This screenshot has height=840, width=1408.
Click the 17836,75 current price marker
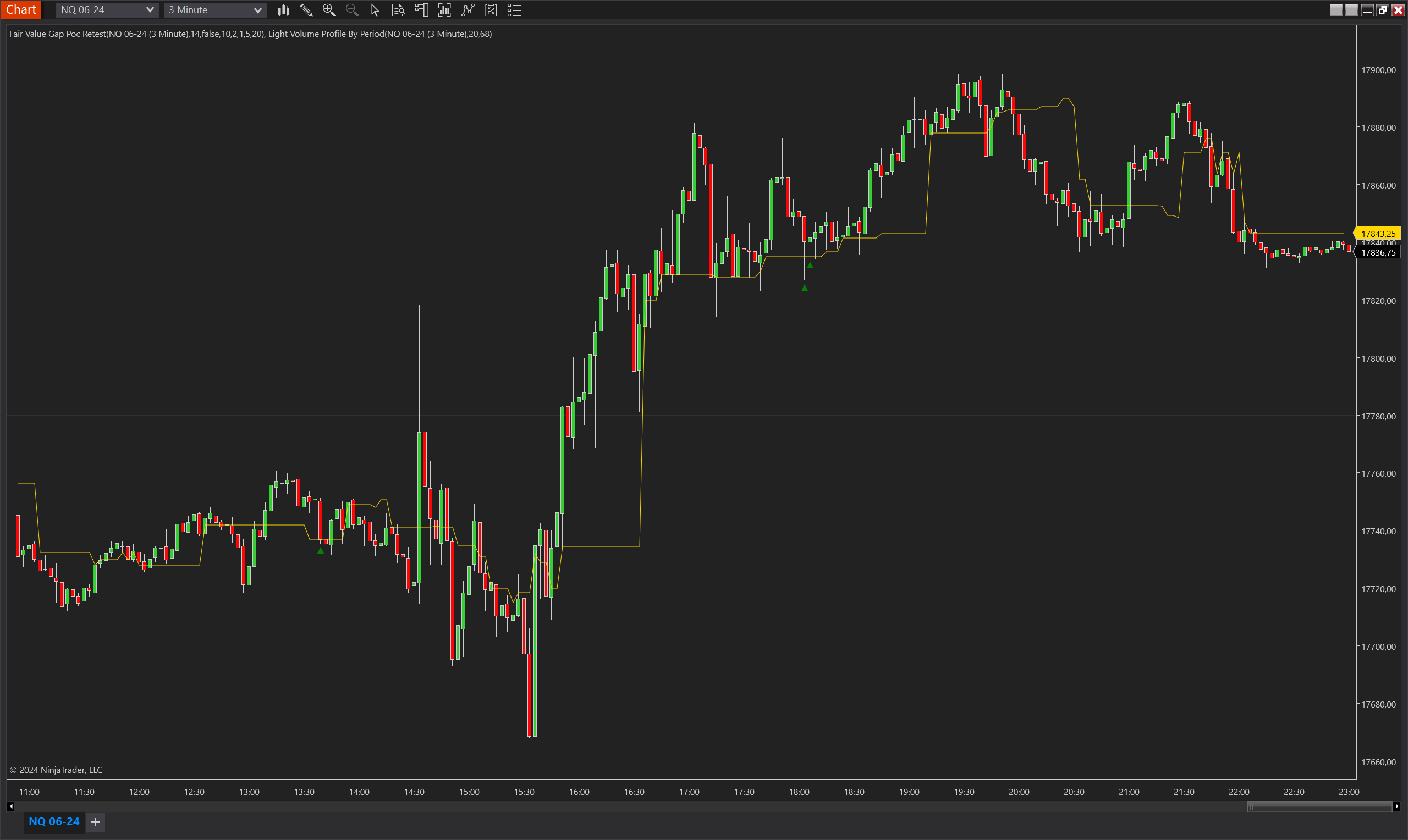click(1377, 252)
